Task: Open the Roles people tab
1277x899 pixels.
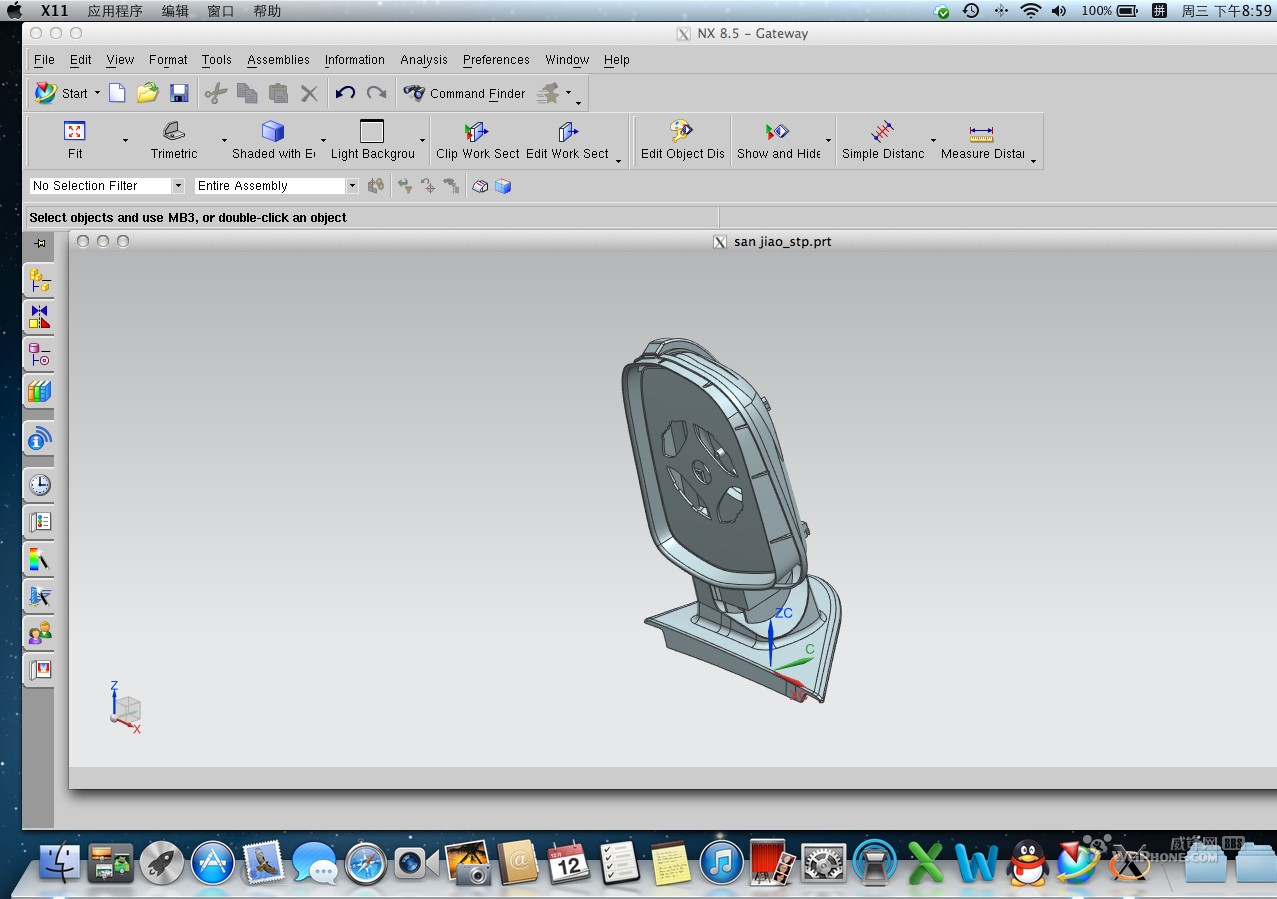Action: (x=39, y=632)
